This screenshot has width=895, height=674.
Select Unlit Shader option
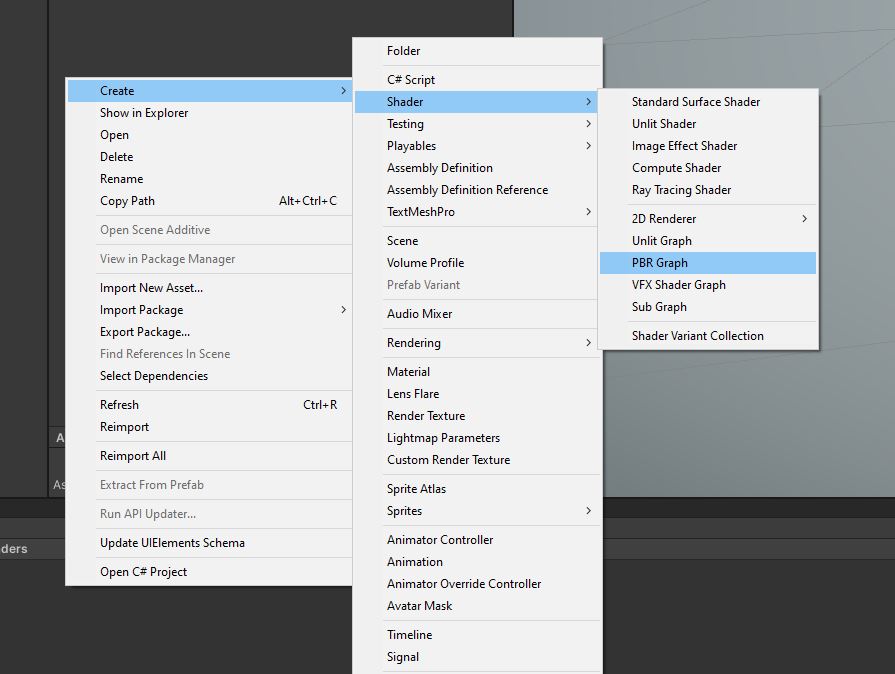click(660, 123)
